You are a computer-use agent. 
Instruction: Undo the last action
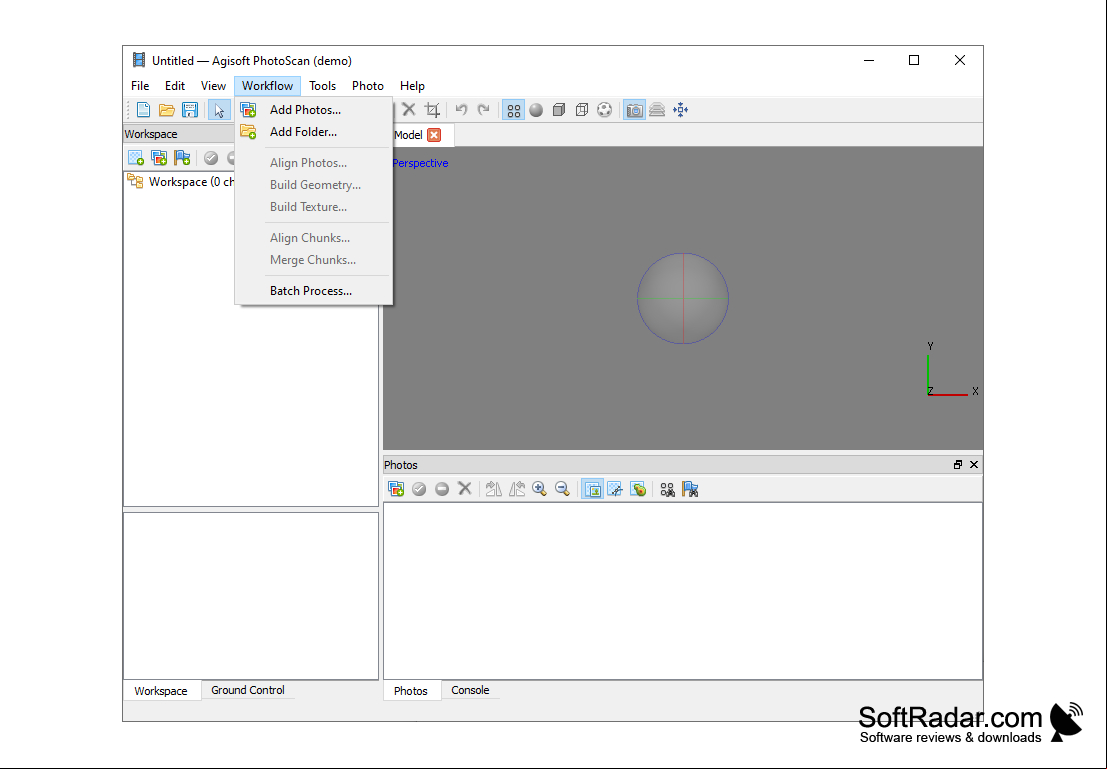coord(462,109)
